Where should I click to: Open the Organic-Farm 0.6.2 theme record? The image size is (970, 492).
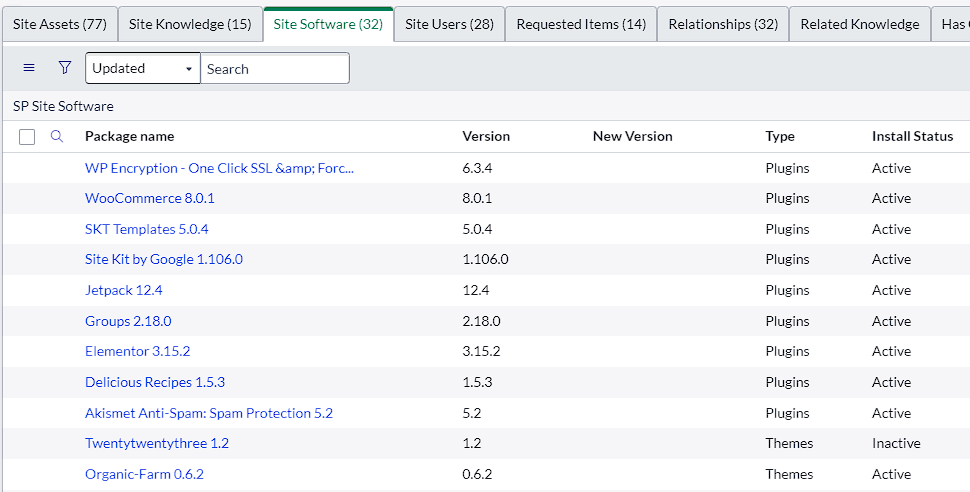144,475
